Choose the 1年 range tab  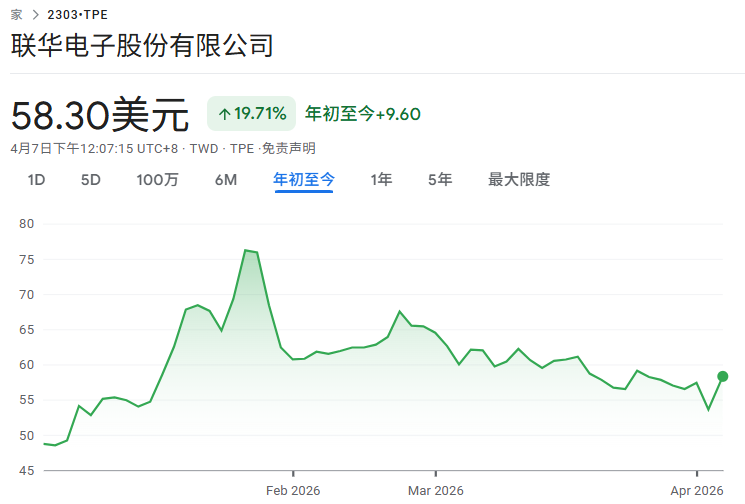point(381,180)
